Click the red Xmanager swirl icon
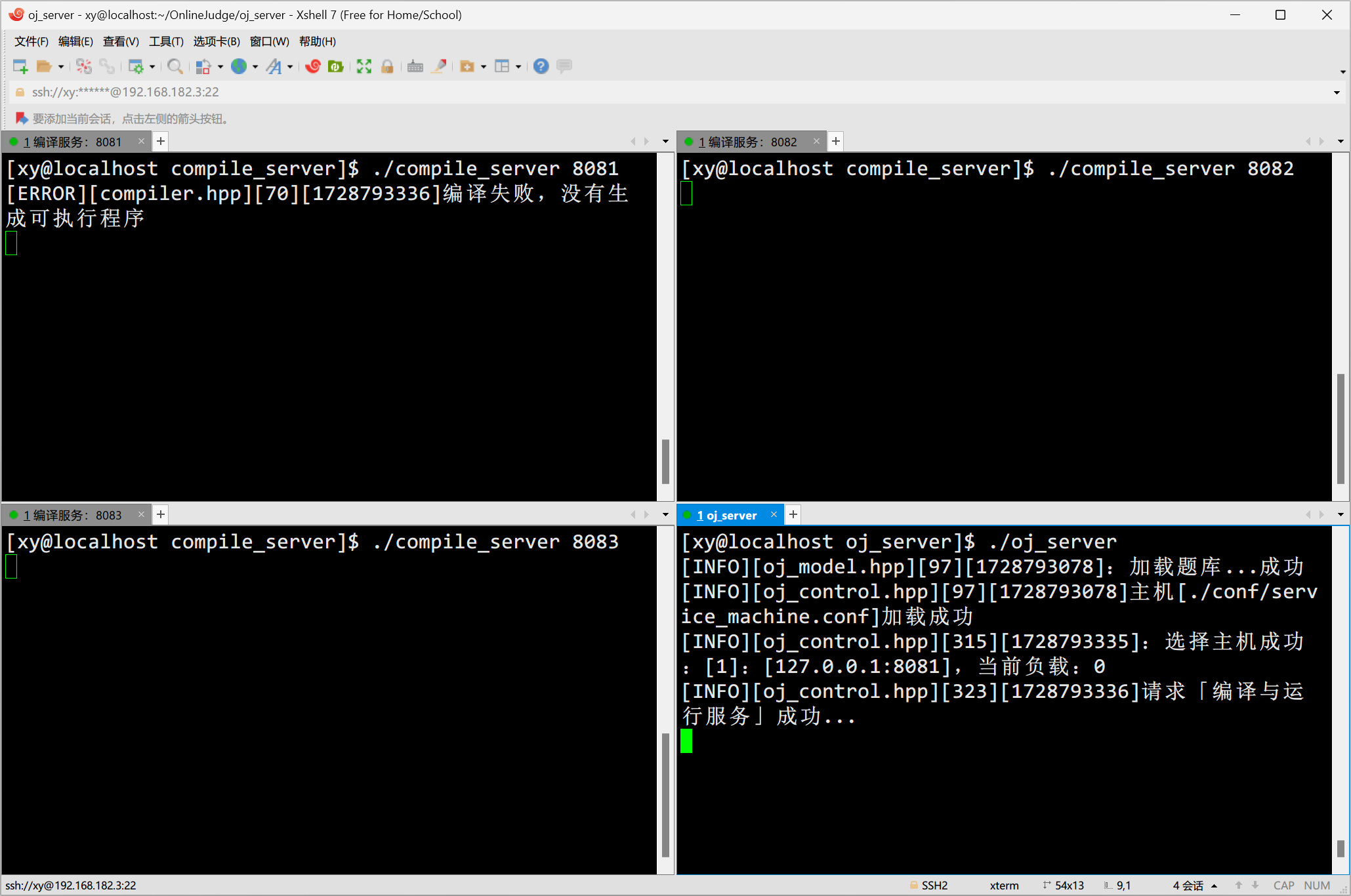This screenshot has height=896, width=1351. coord(313,66)
